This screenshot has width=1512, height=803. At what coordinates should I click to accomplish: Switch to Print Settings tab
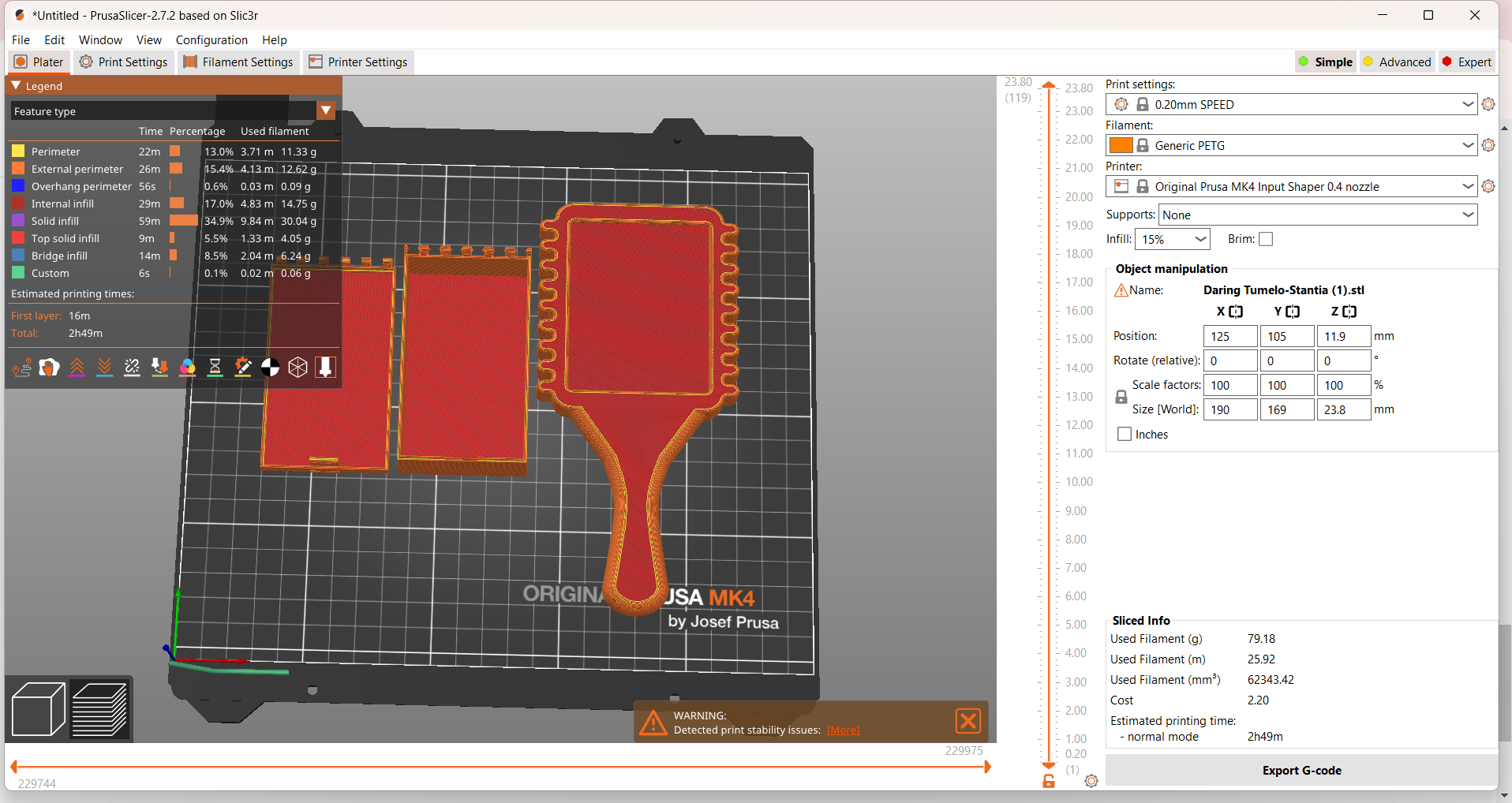click(124, 62)
